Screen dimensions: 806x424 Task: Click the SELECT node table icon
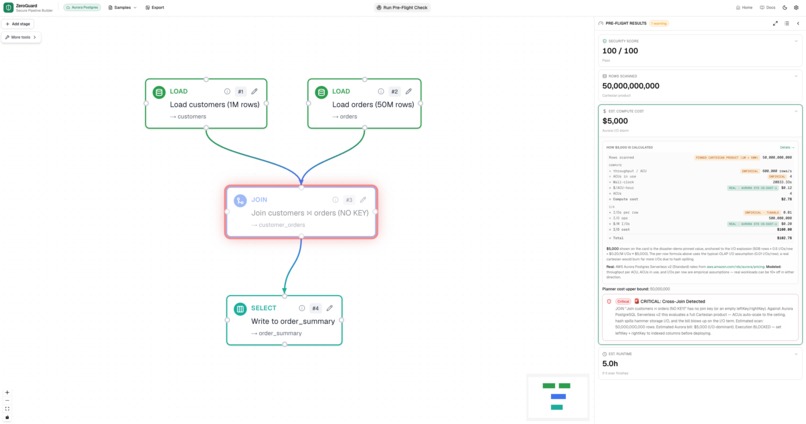[240, 309]
